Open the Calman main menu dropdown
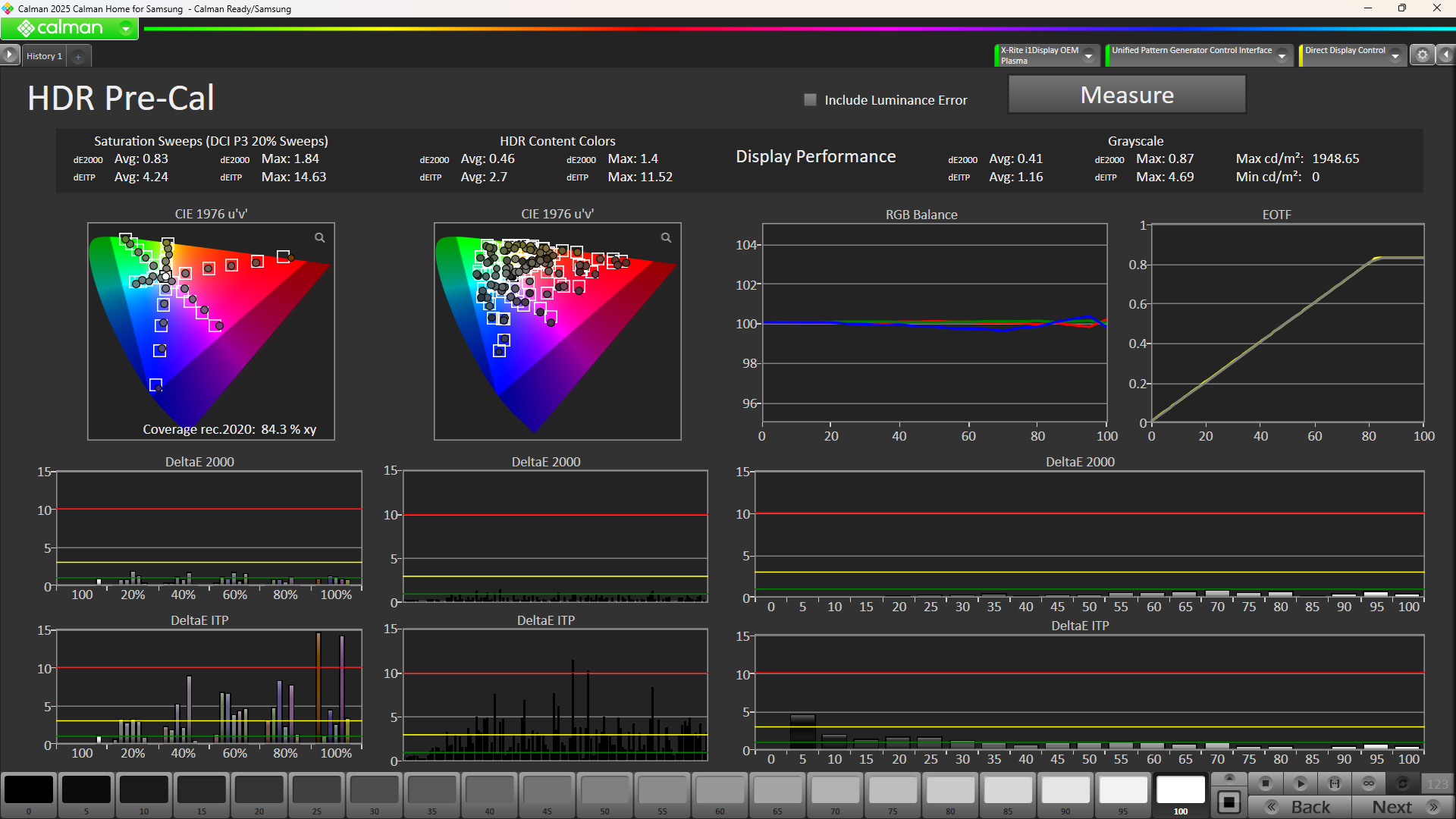The width and height of the screenshot is (1456, 819). (x=126, y=29)
